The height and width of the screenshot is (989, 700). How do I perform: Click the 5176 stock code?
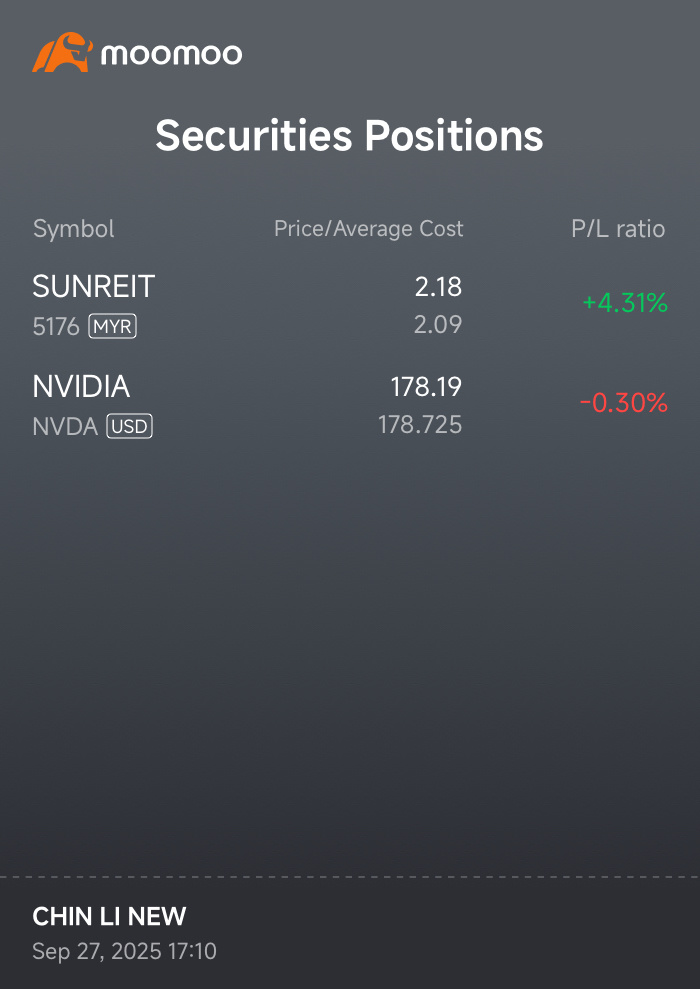point(56,326)
